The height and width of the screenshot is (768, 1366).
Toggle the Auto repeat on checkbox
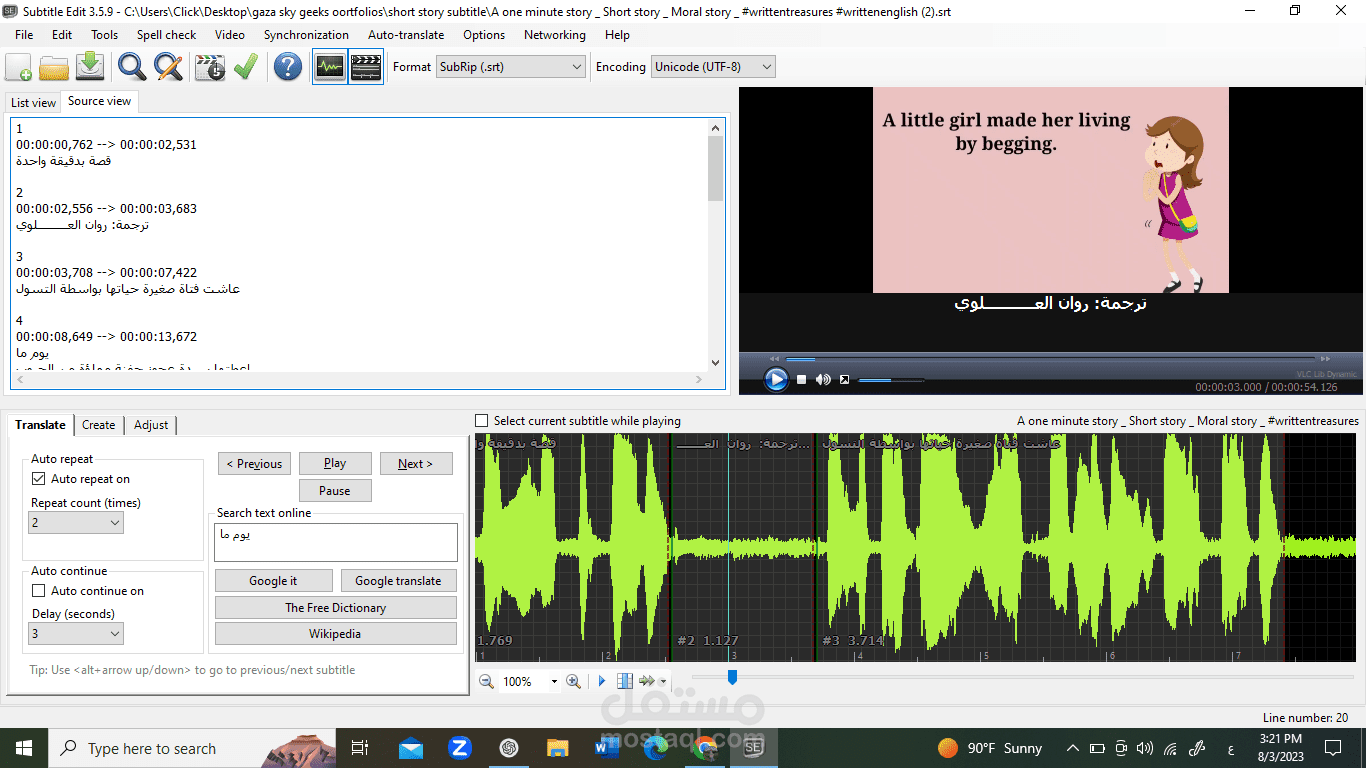point(38,479)
